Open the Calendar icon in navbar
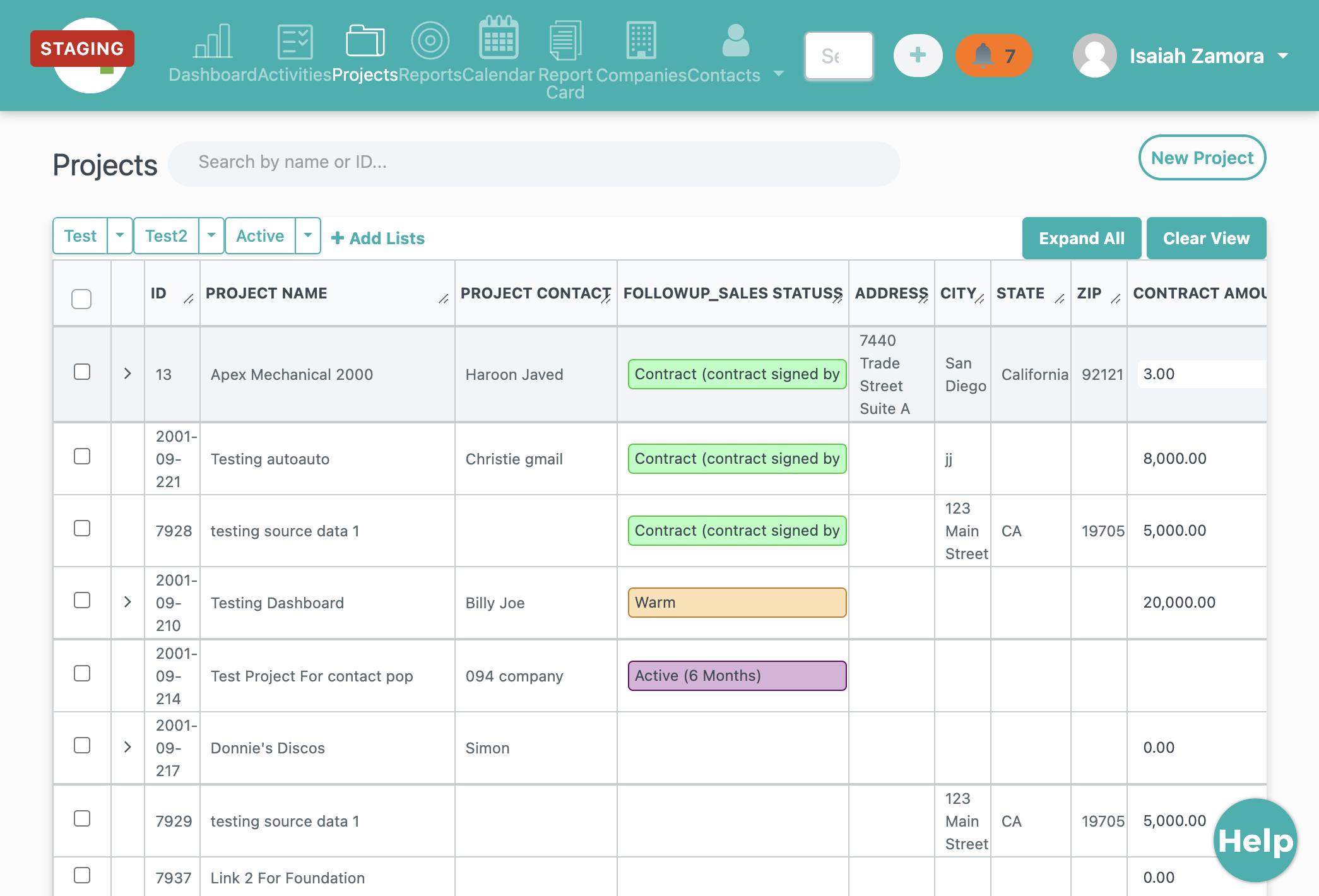 (x=499, y=37)
